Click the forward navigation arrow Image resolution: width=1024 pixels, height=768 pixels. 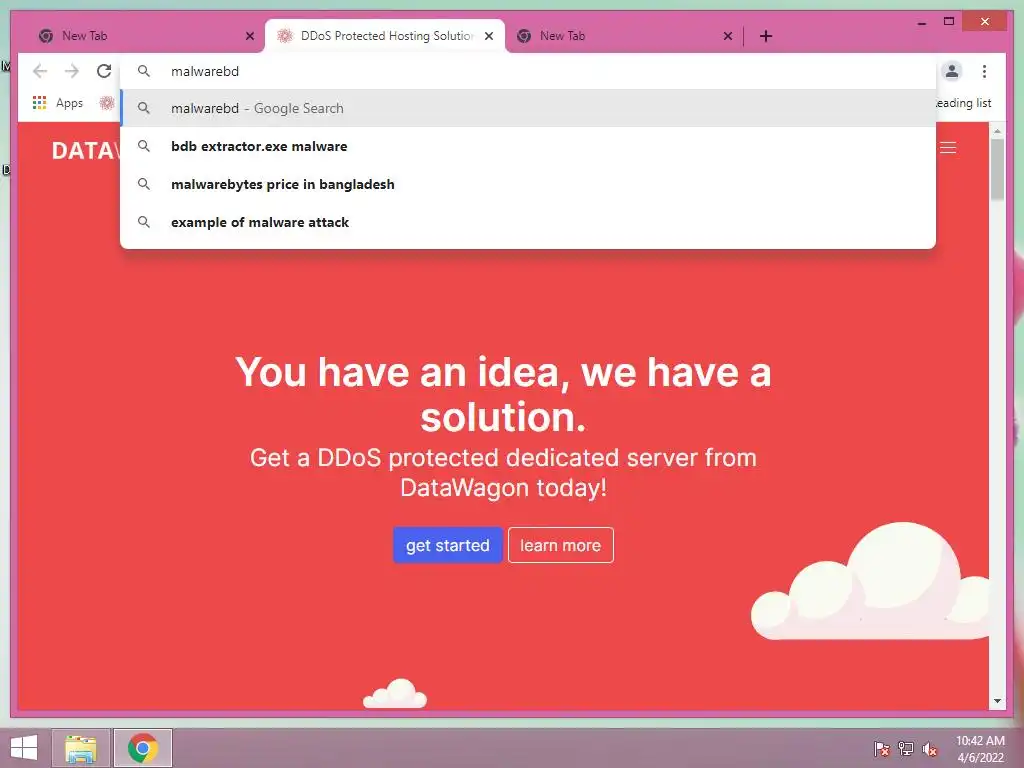pos(72,71)
